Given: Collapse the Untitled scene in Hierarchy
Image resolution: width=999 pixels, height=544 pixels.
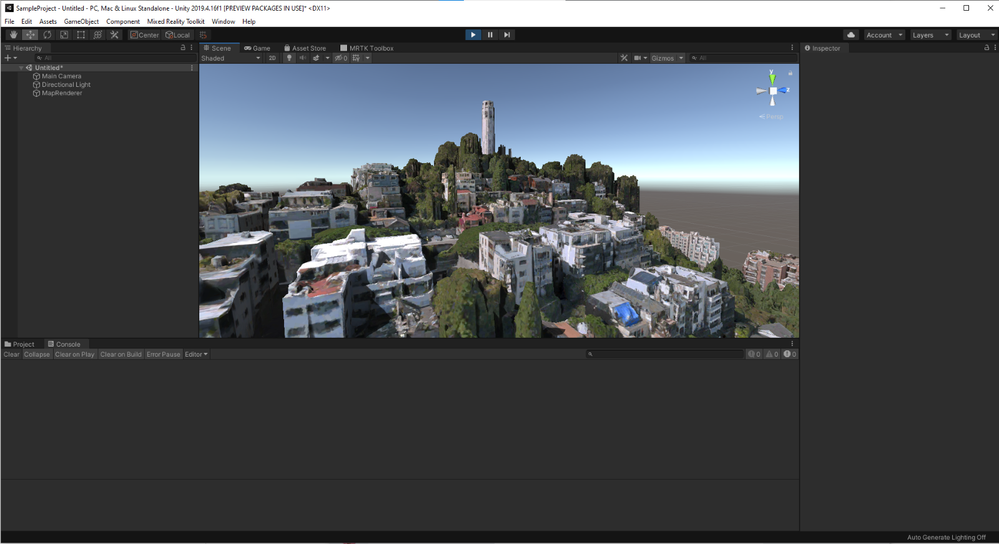Looking at the screenshot, I should click(x=21, y=68).
